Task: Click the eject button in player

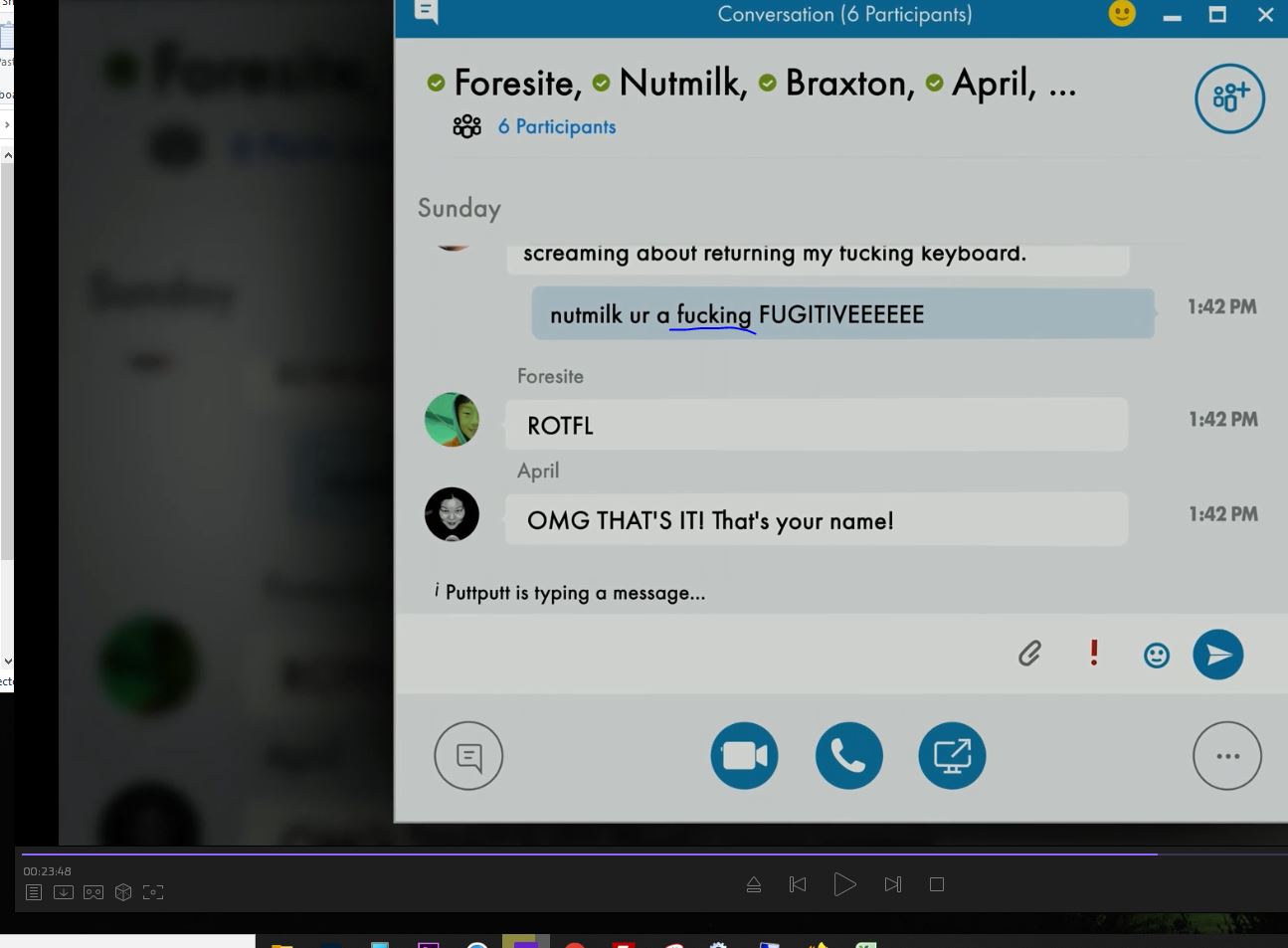Action: pyautogui.click(x=754, y=884)
